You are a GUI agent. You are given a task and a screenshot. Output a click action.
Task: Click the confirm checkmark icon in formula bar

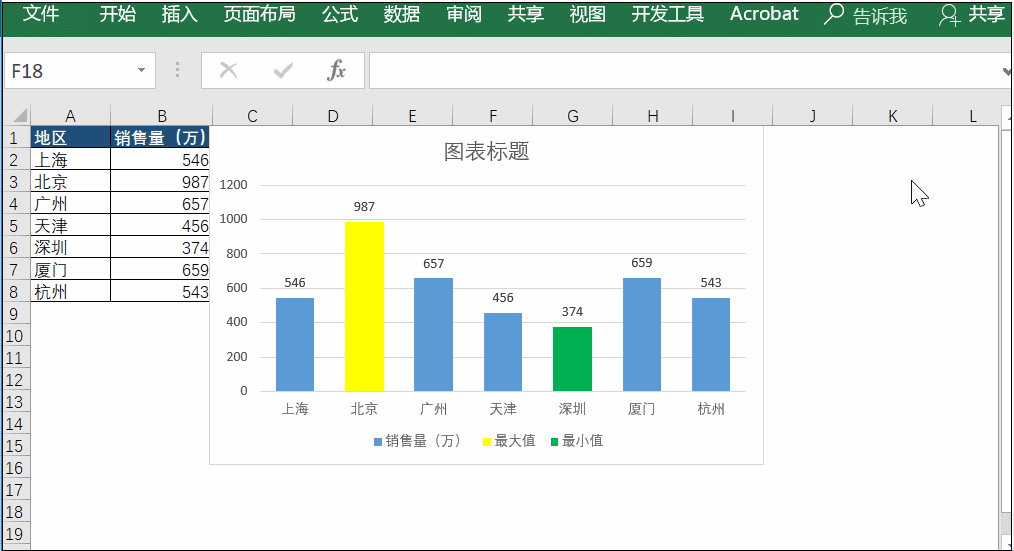pos(283,70)
